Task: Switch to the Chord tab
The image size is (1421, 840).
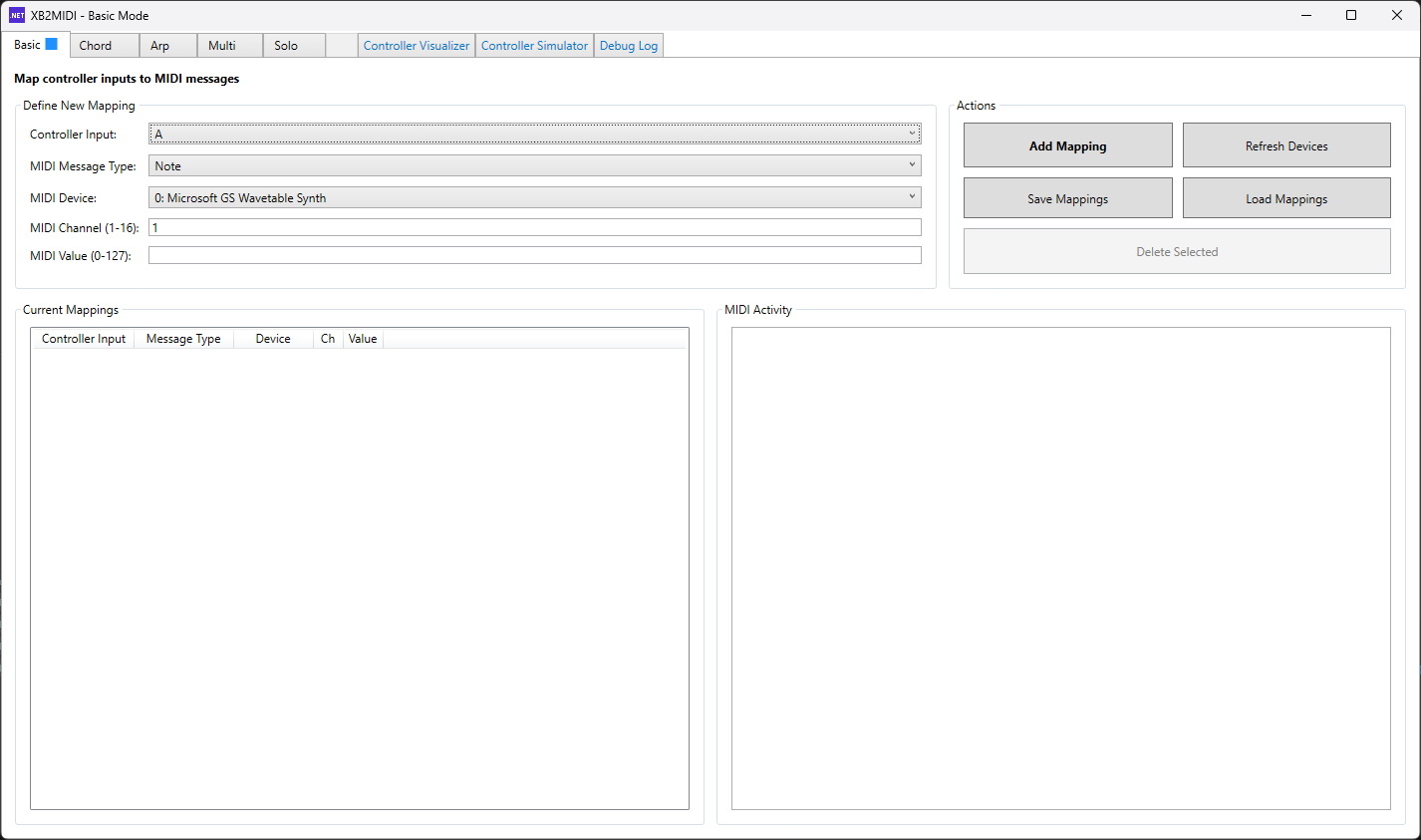Action: click(97, 46)
